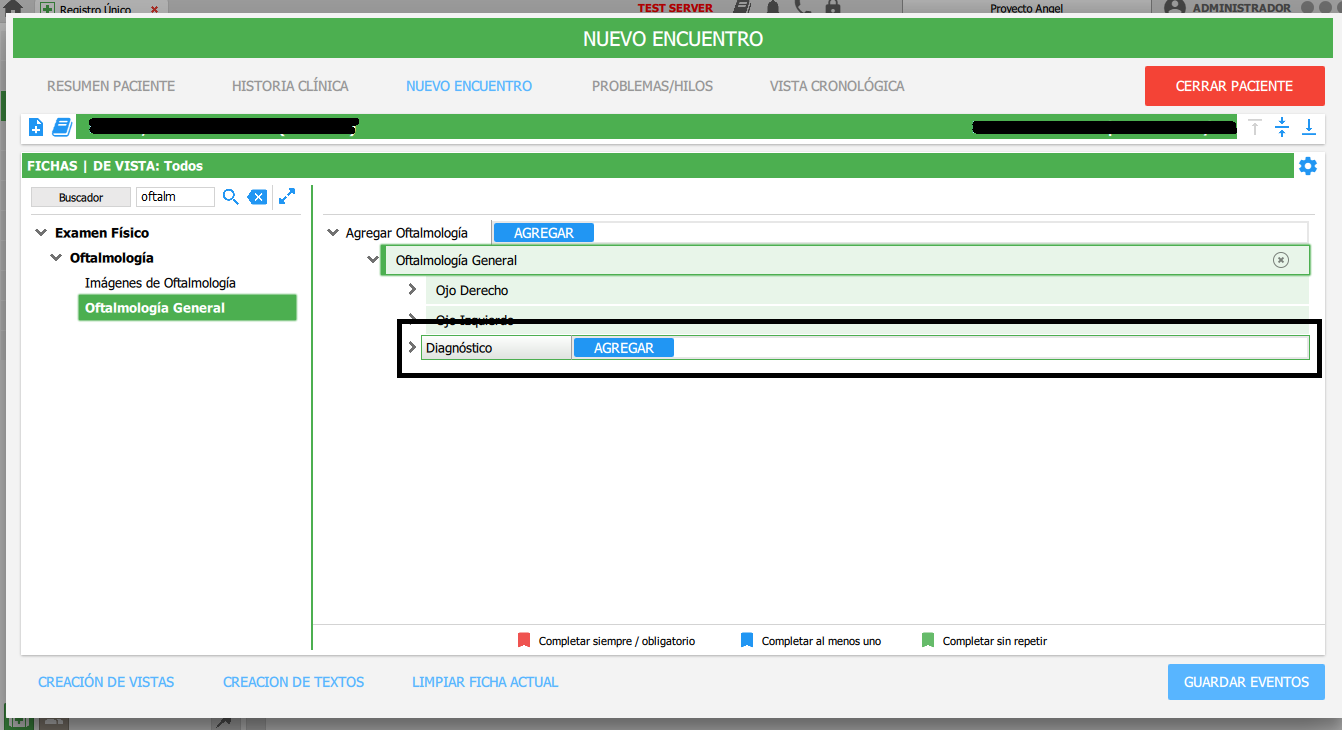Click the collapse-to-center arrows icon

coord(1282,127)
